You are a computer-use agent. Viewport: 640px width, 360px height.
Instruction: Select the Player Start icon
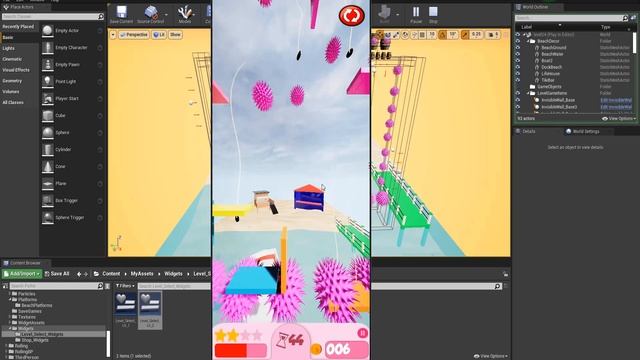(x=48, y=99)
